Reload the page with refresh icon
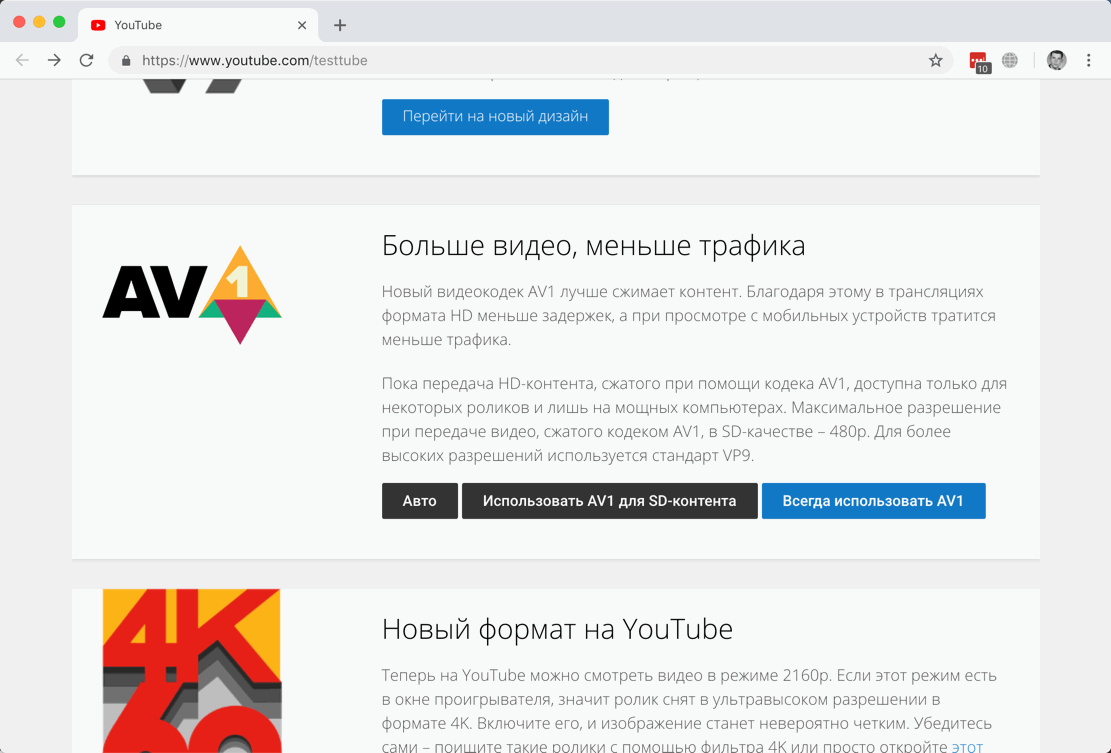 click(x=86, y=60)
